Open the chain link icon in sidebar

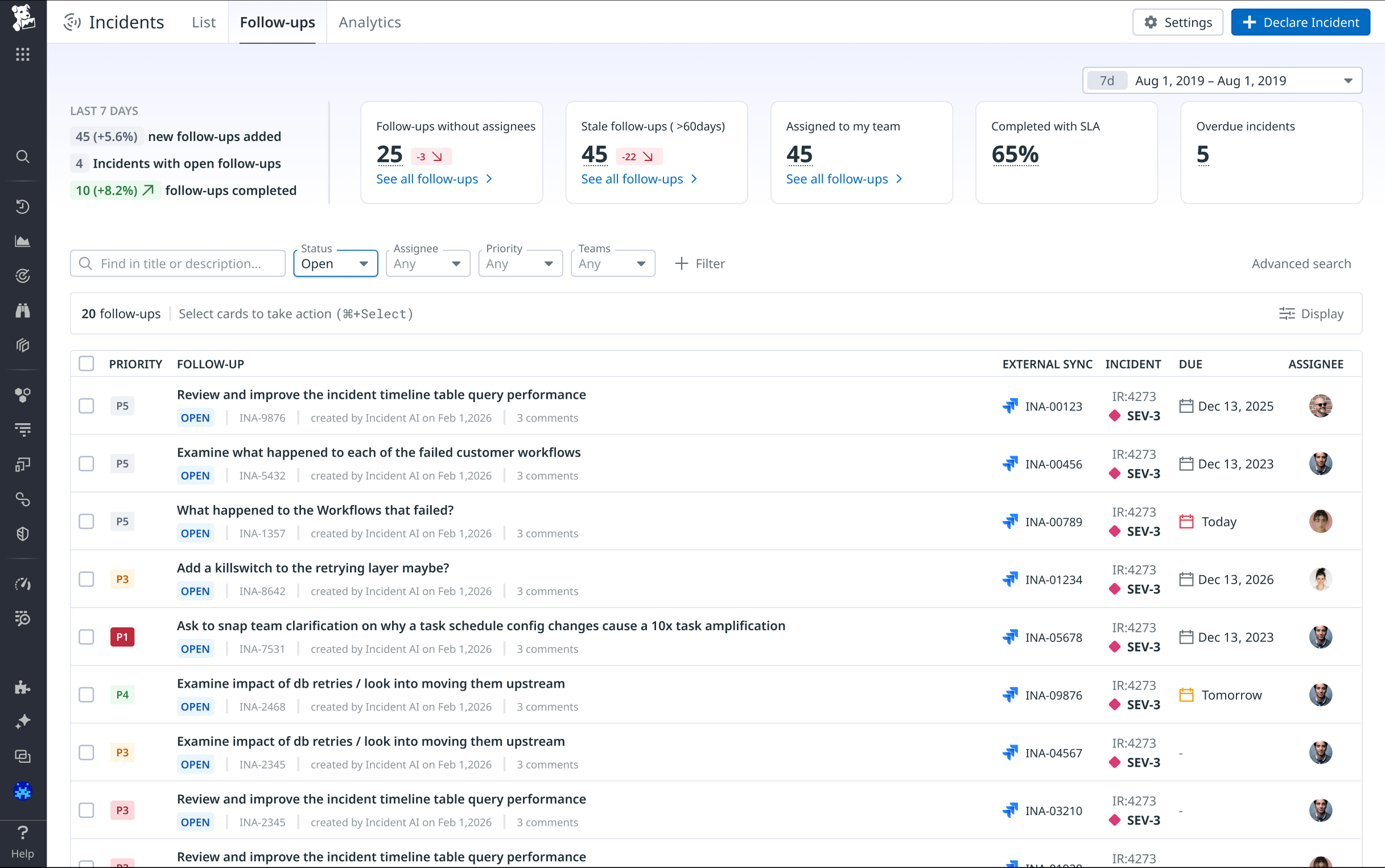pos(23,499)
